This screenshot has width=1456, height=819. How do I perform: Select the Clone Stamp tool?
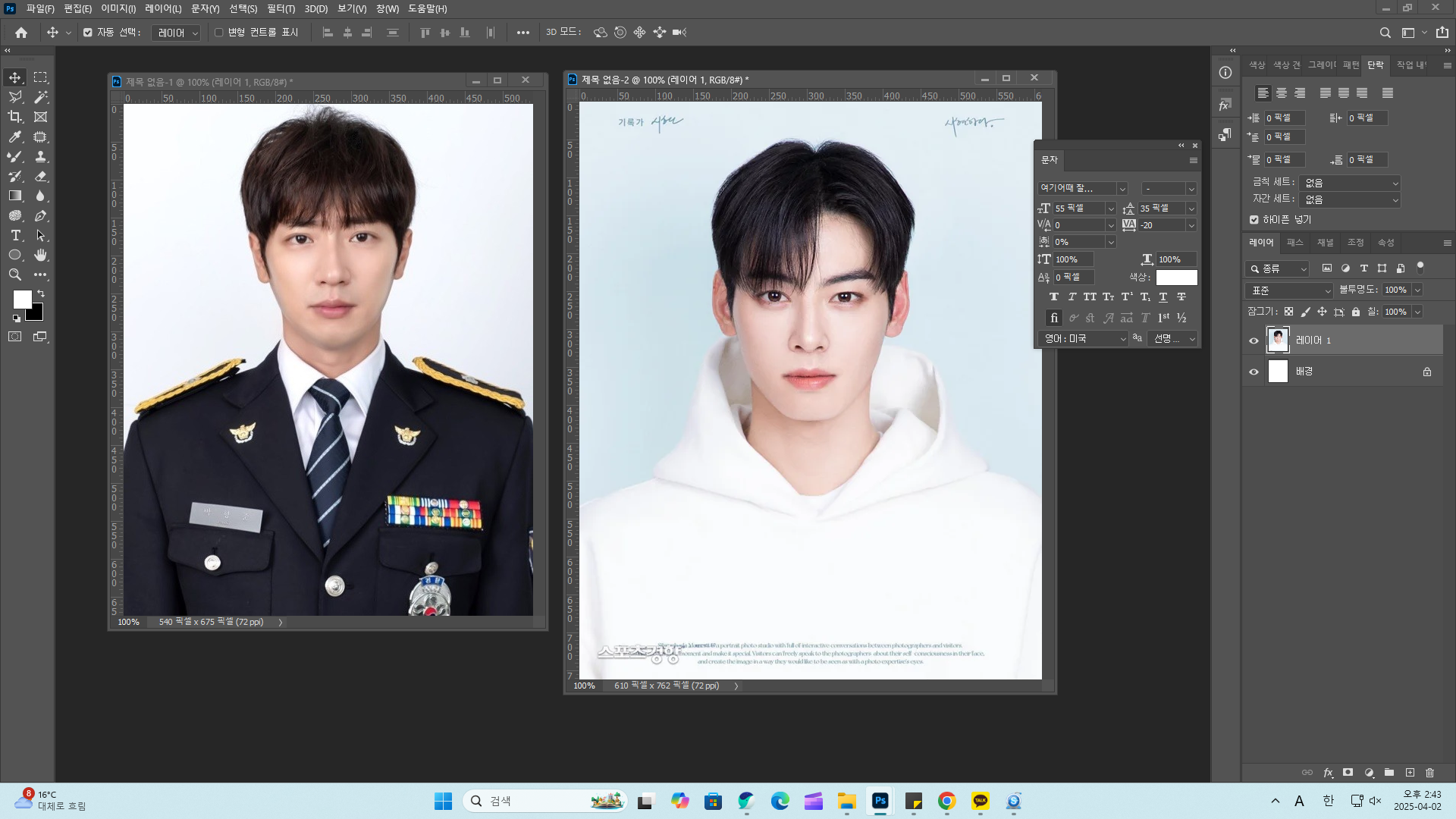point(41,156)
